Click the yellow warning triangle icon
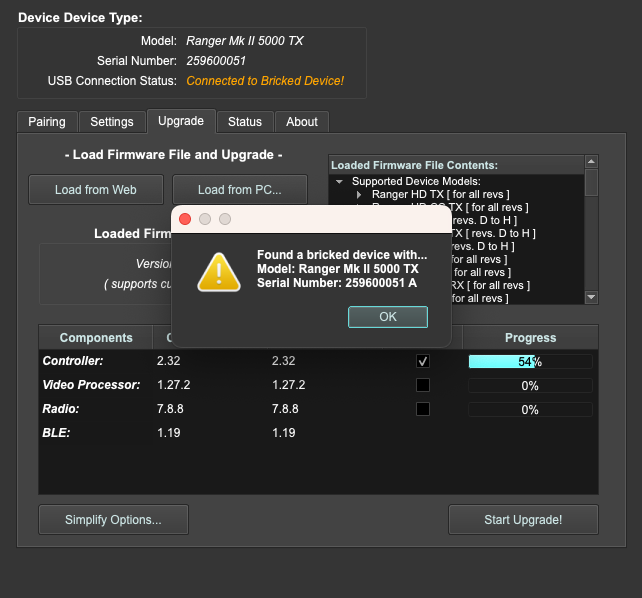The width and height of the screenshot is (642, 598). pyautogui.click(x=218, y=271)
